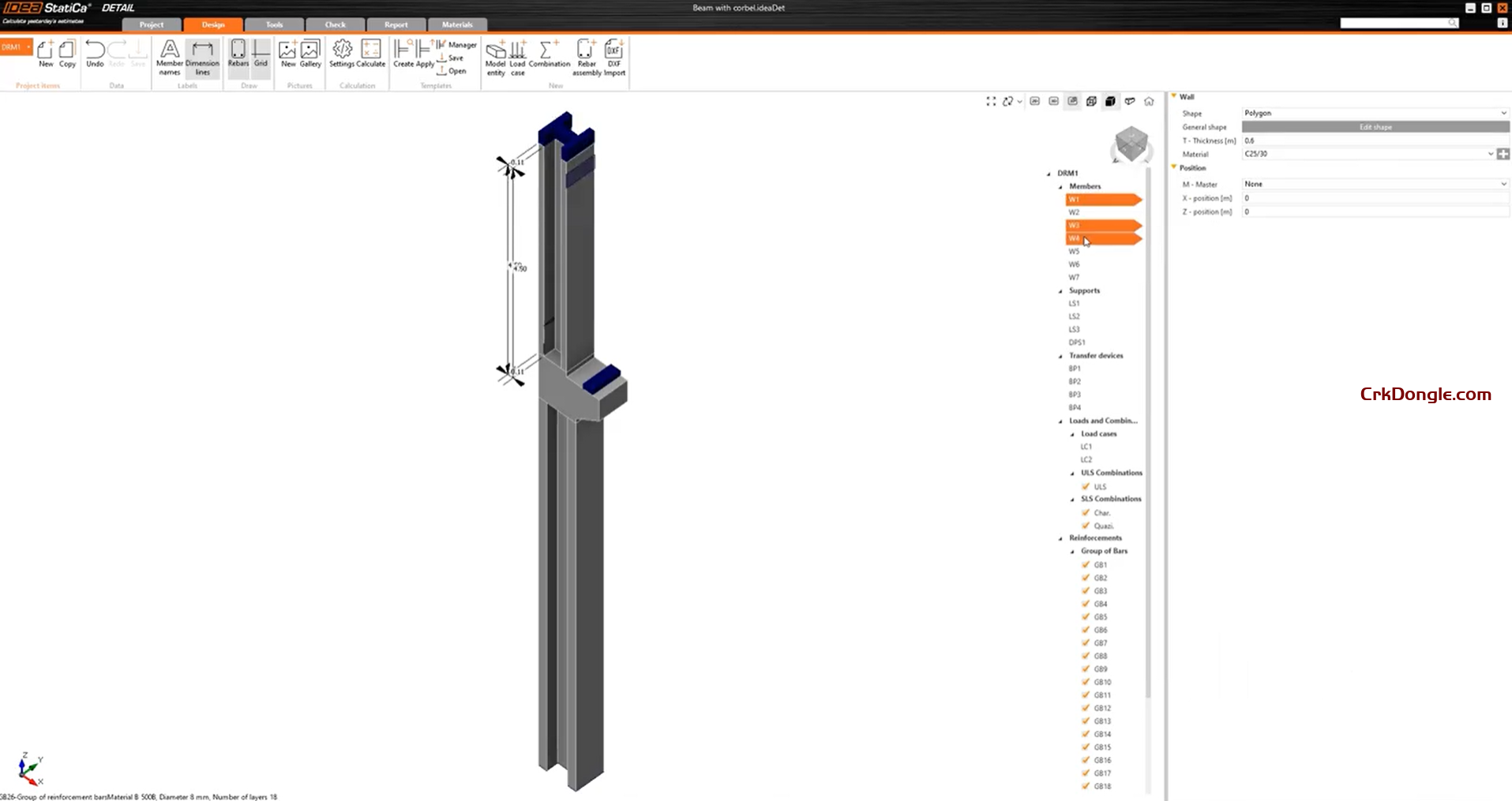Open the calculation Settings icon
This screenshot has width=1512, height=801.
click(341, 54)
